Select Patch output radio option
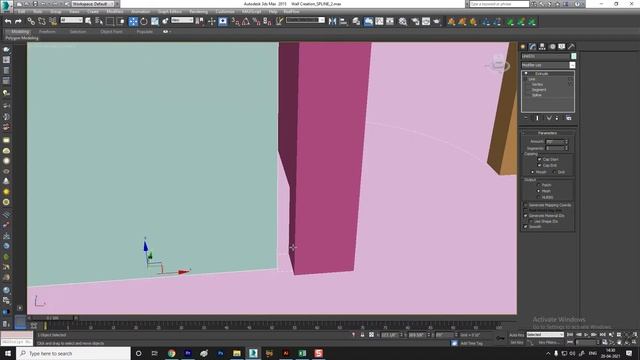Screen dimensions: 640x360 pyautogui.click(x=538, y=185)
